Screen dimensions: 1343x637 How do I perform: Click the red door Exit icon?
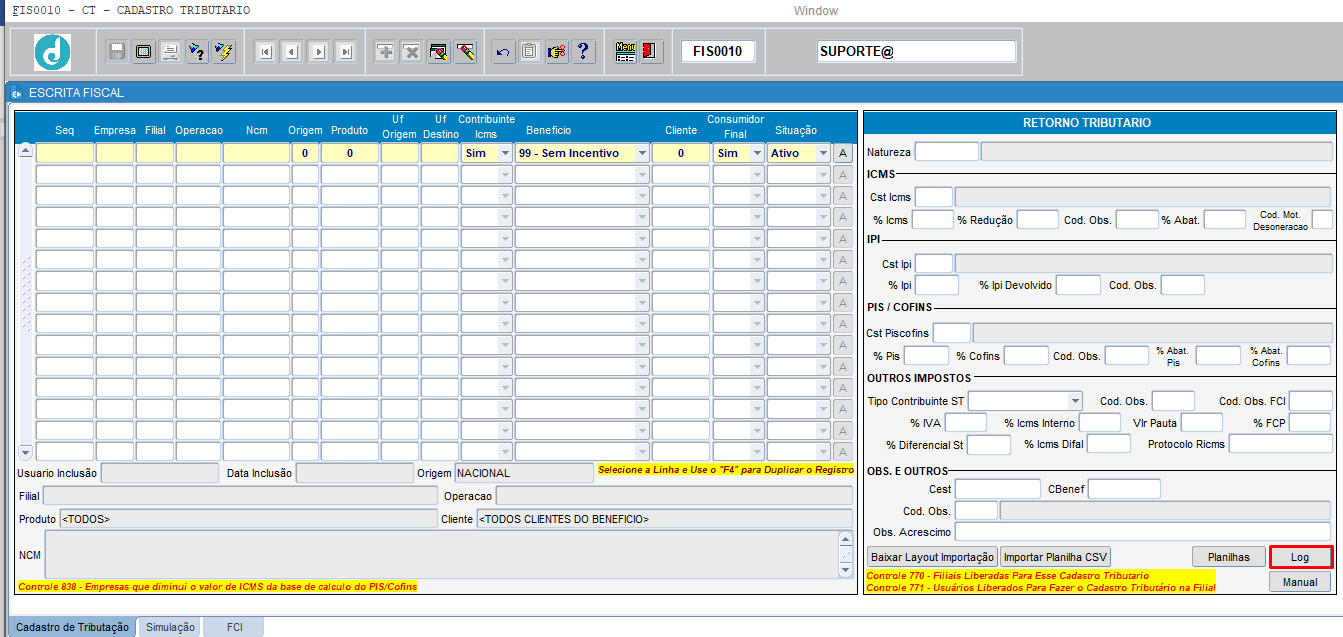651,52
